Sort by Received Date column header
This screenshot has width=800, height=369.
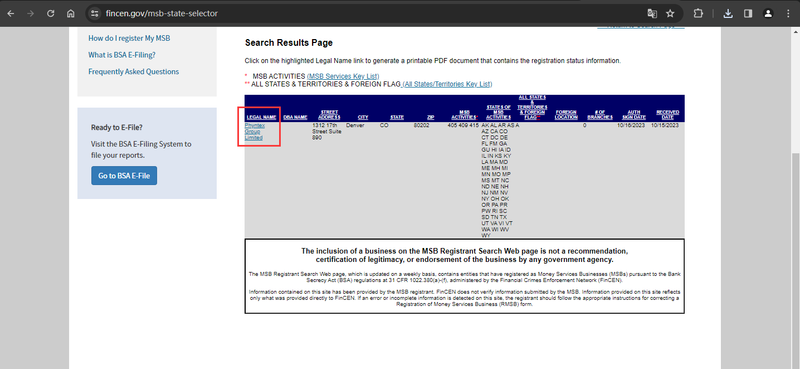point(667,115)
